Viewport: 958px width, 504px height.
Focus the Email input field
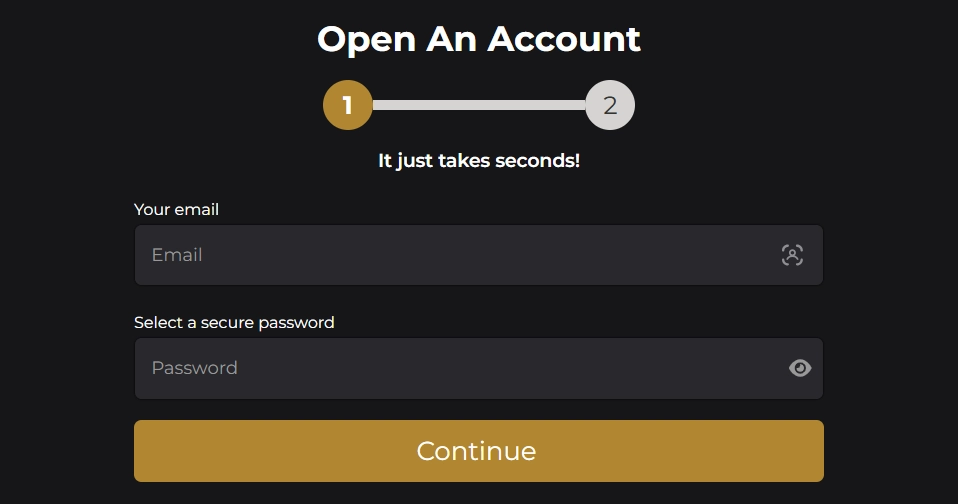(479, 255)
